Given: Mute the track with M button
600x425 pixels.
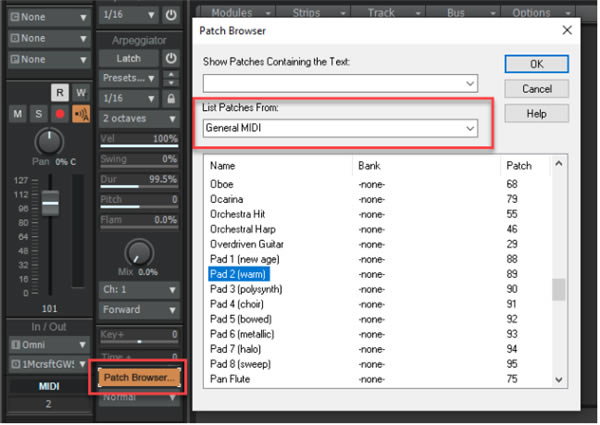Looking at the screenshot, I should tap(17, 114).
